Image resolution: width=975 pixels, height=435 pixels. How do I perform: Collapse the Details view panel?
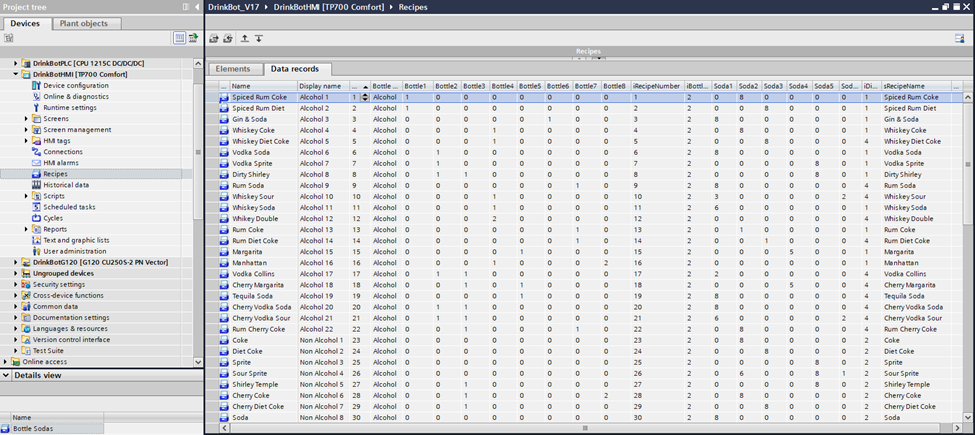[x=6, y=375]
